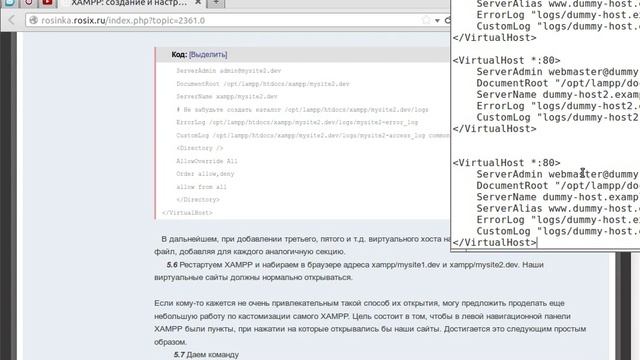Click the globe site identity icon
Viewport: 640px width, 360px height.
point(33,20)
